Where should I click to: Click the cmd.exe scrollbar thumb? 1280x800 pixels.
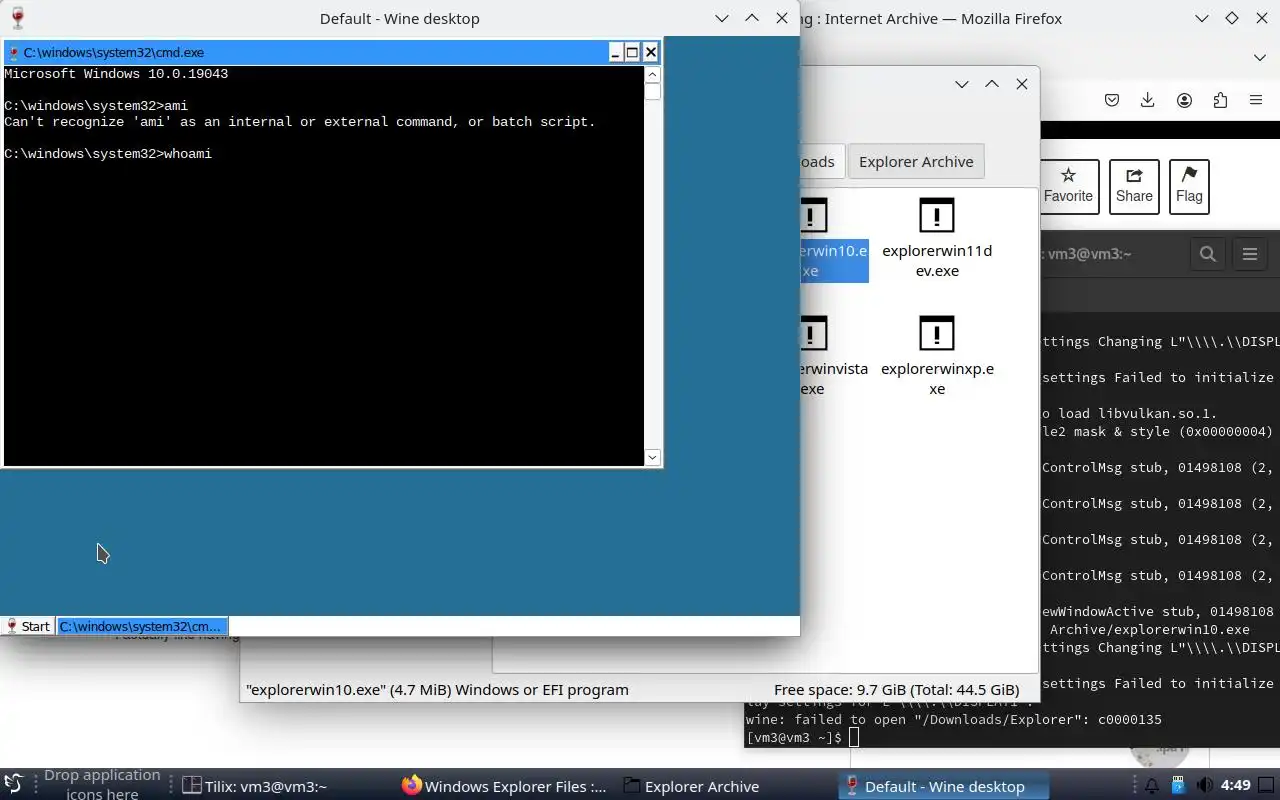click(652, 92)
